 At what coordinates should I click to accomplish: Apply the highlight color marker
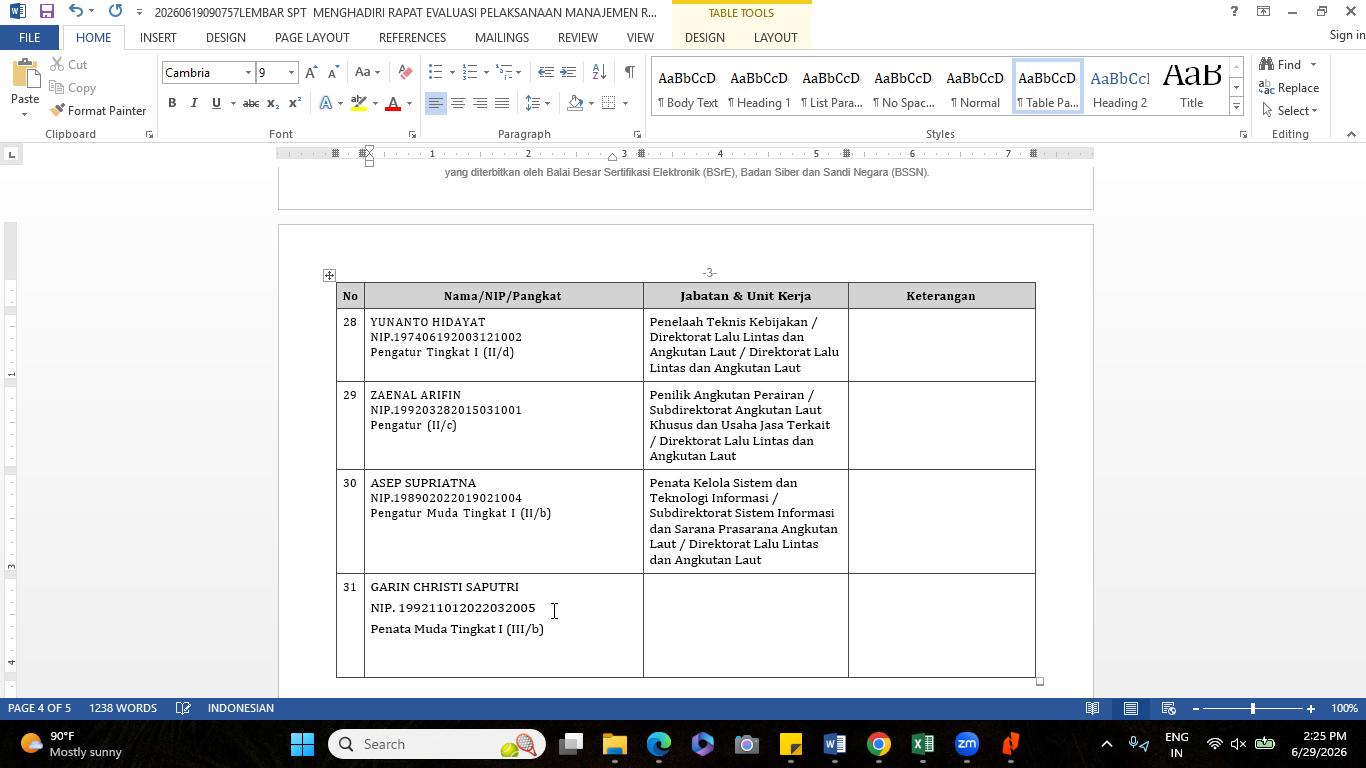(x=359, y=103)
